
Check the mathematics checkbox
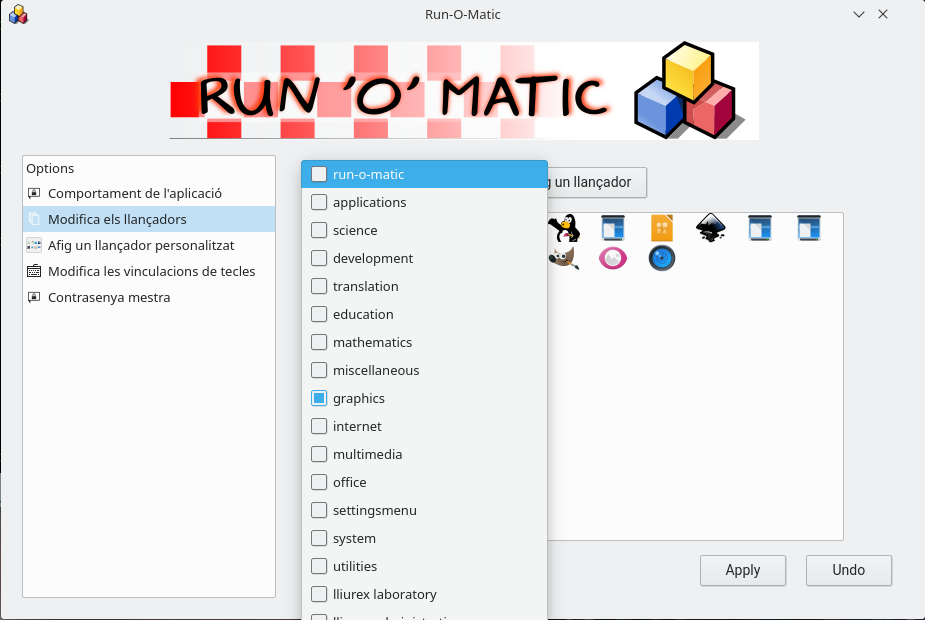(x=319, y=342)
